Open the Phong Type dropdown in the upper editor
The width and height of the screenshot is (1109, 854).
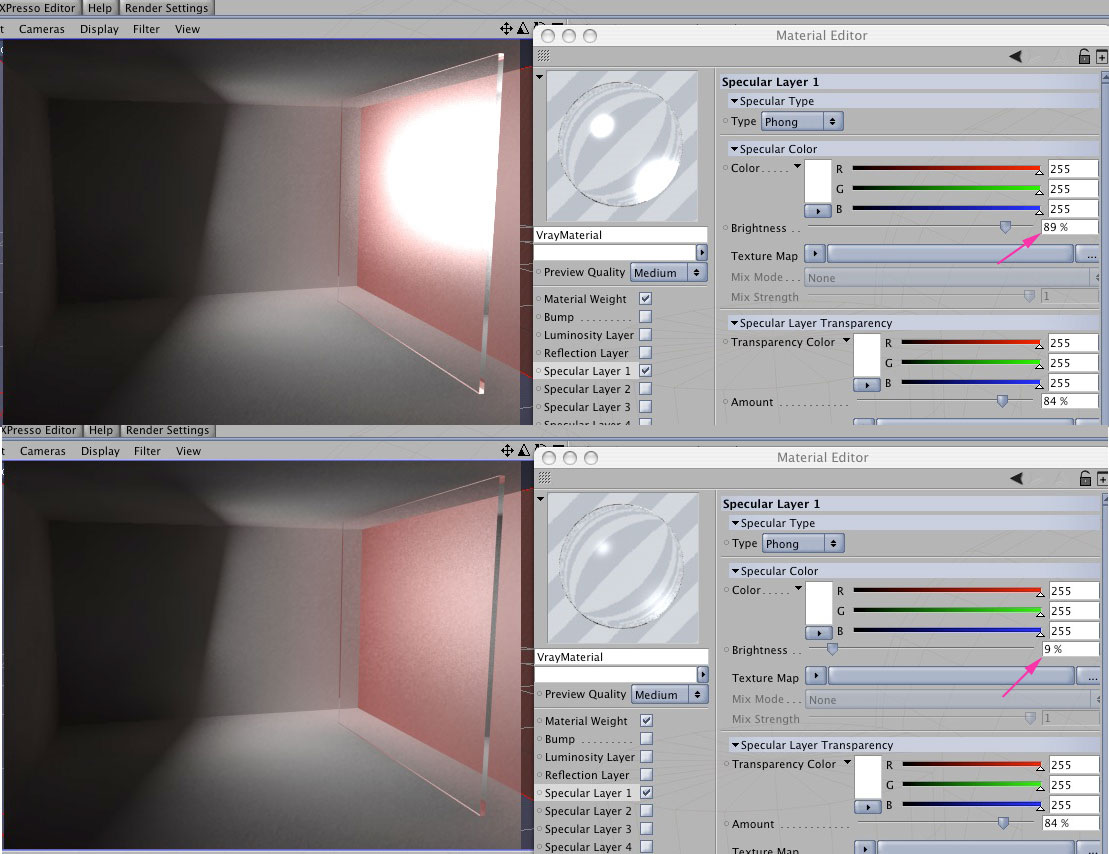(802, 122)
